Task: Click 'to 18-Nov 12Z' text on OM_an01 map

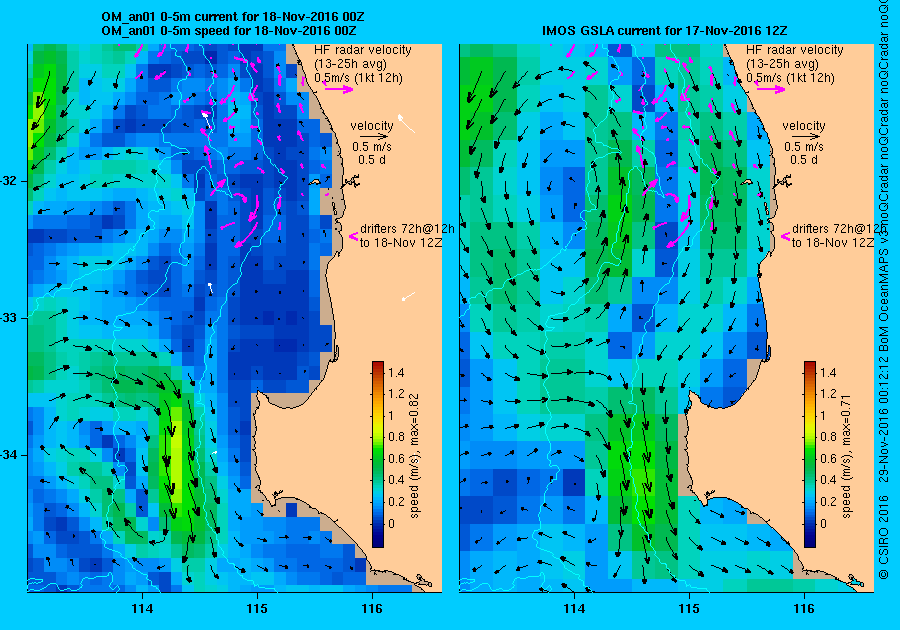Action: 401,243
